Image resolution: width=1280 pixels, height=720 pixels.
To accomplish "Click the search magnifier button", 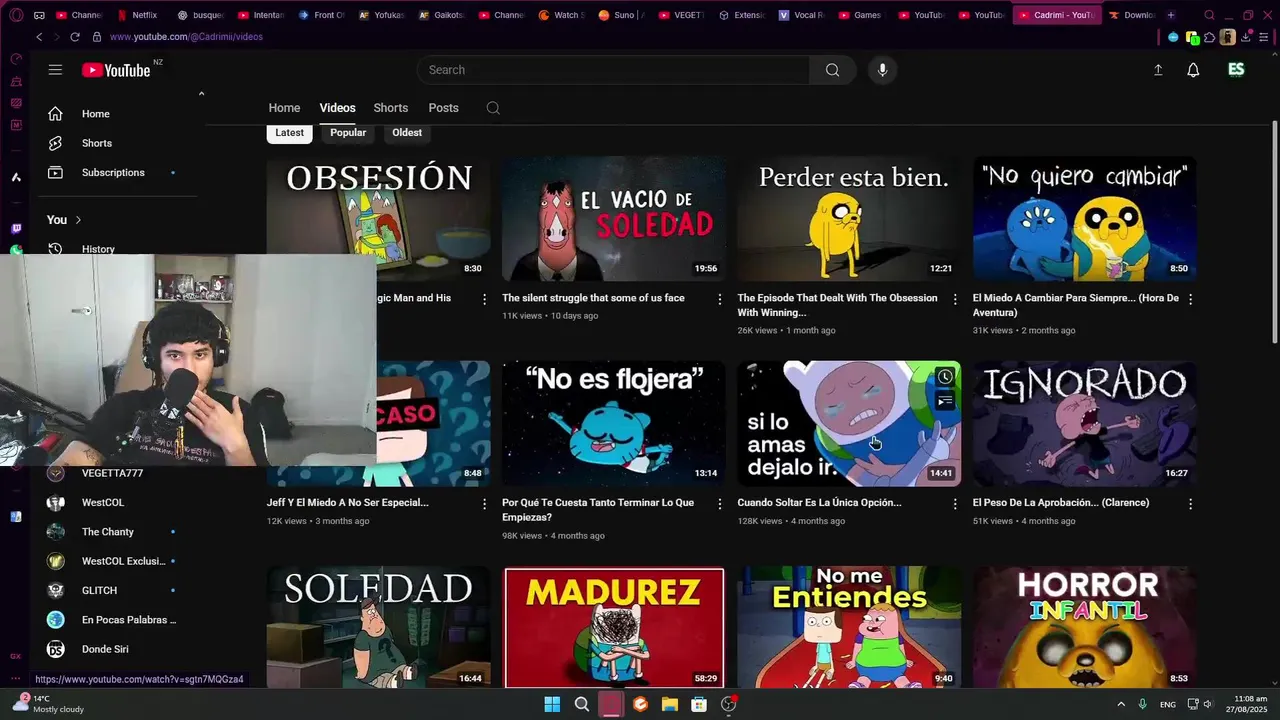I will pyautogui.click(x=832, y=70).
